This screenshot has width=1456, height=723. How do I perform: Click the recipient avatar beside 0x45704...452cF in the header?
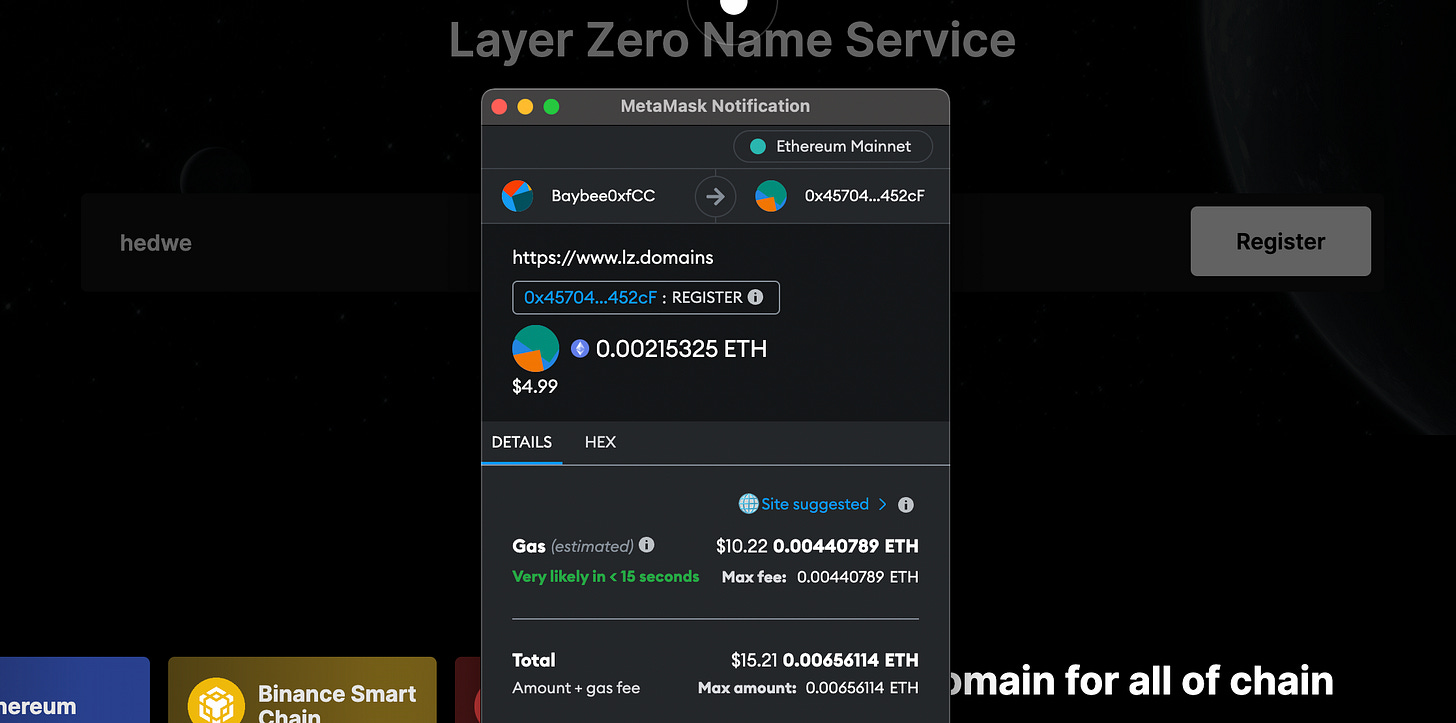771,196
